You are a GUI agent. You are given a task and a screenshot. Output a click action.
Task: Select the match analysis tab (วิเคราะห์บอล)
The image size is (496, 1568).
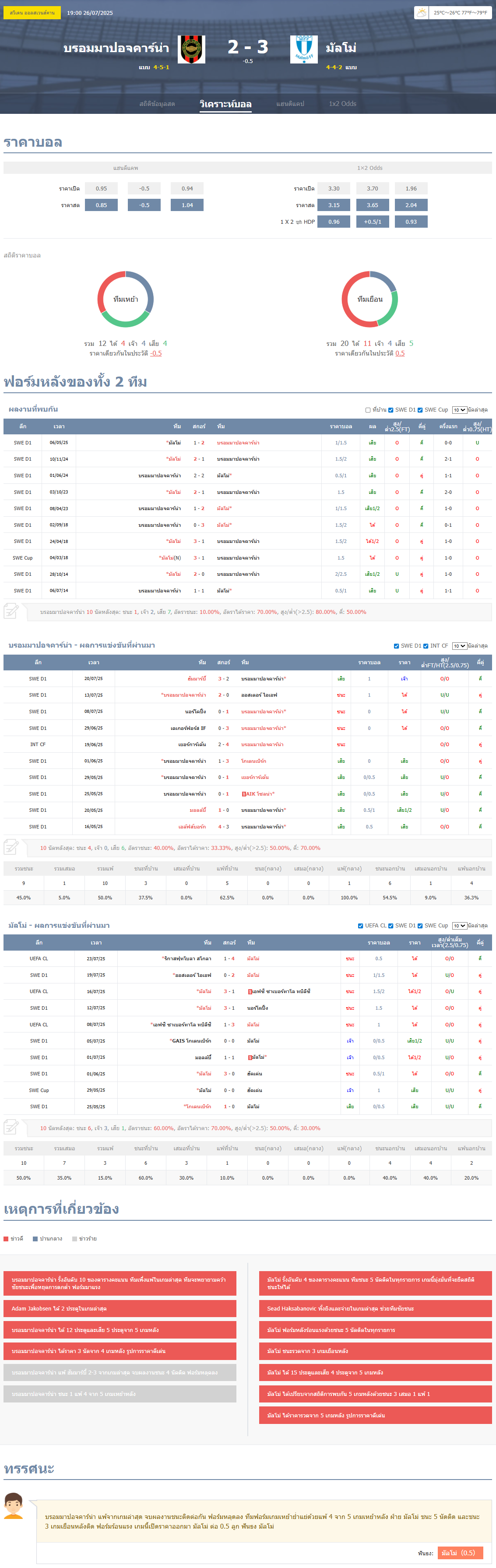tap(226, 104)
